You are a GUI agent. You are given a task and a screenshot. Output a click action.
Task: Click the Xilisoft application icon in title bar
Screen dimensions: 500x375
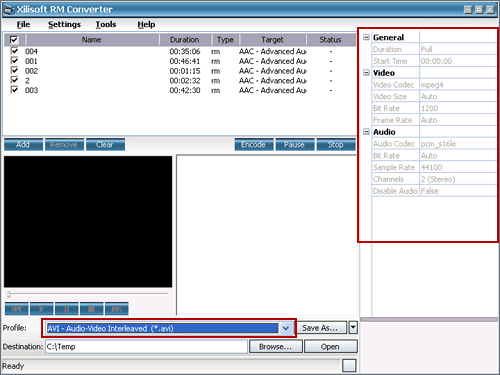click(9, 10)
